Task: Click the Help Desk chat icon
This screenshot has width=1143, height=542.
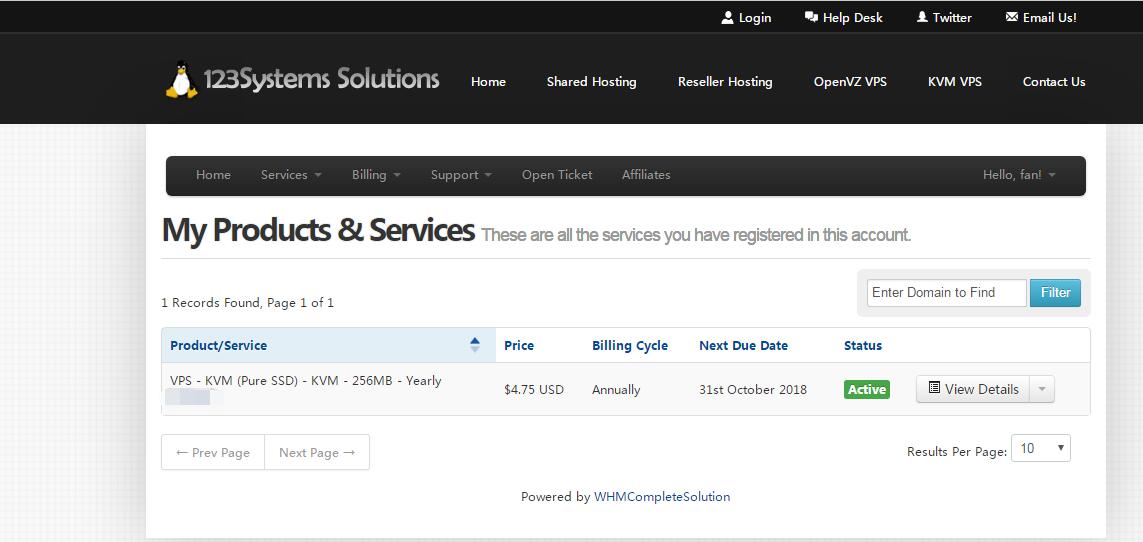Action: 811,17
